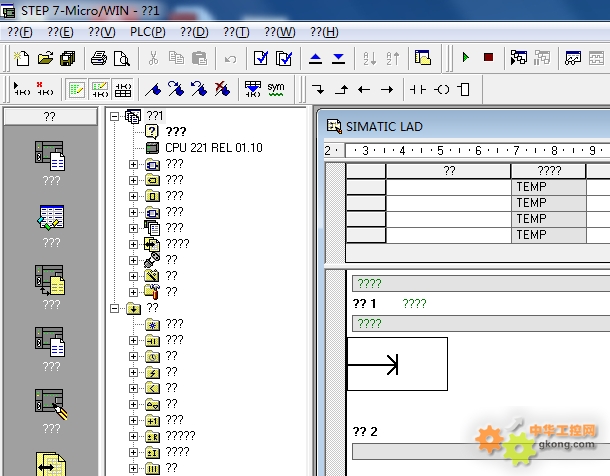Insert line right arrow
The height and width of the screenshot is (476, 610).
tap(387, 90)
